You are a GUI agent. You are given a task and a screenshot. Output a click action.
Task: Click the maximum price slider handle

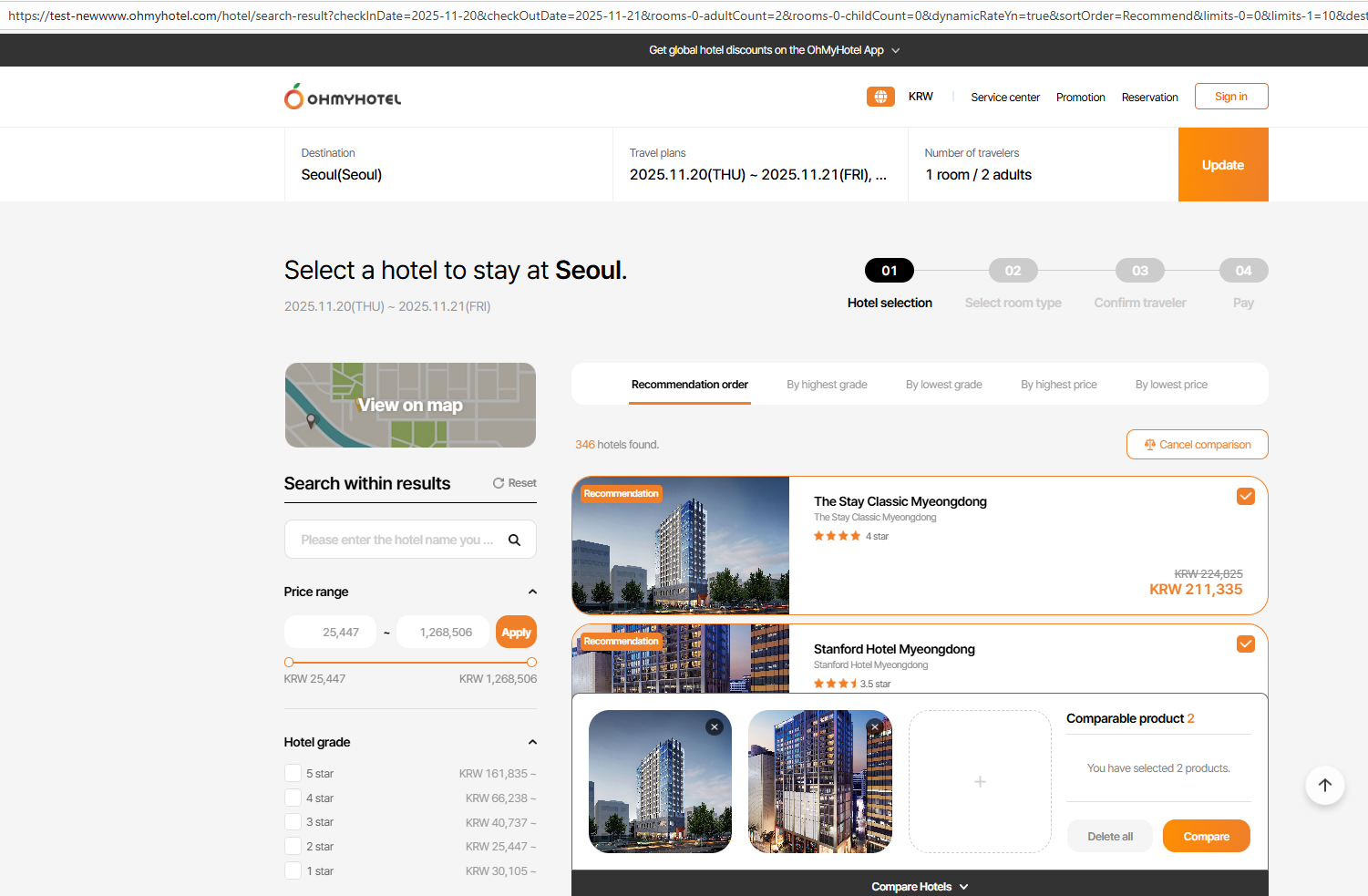(532, 663)
